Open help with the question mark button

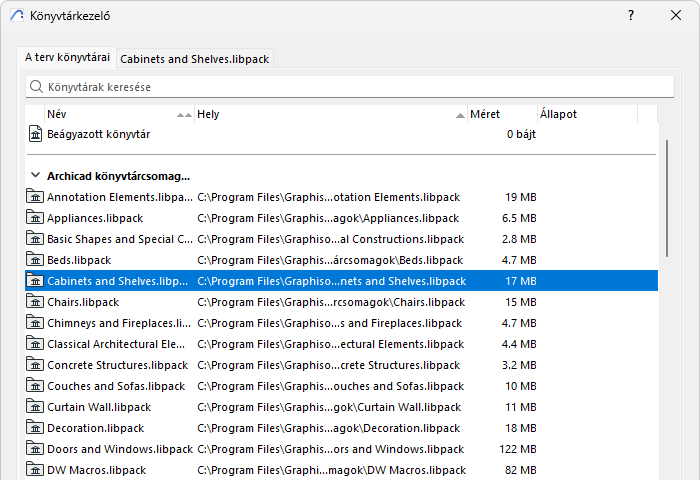point(630,16)
